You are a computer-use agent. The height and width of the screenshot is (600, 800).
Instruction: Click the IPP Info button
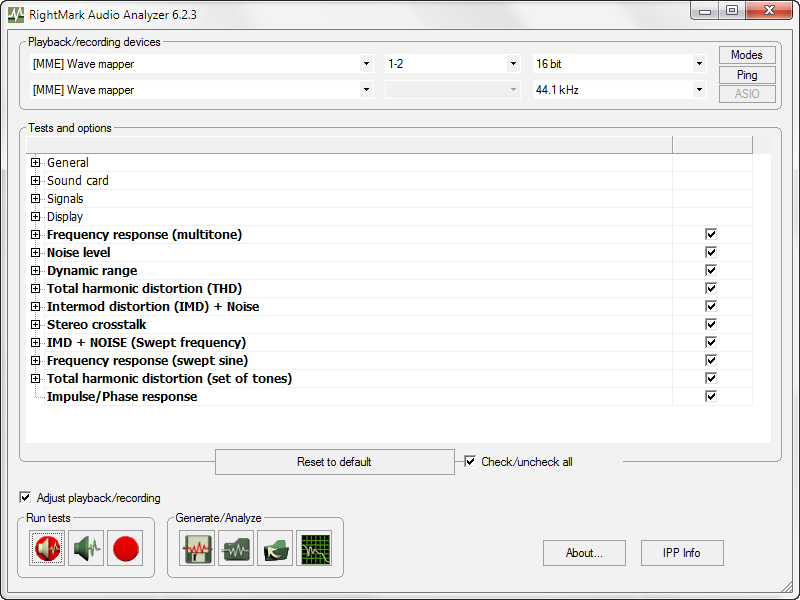point(682,553)
